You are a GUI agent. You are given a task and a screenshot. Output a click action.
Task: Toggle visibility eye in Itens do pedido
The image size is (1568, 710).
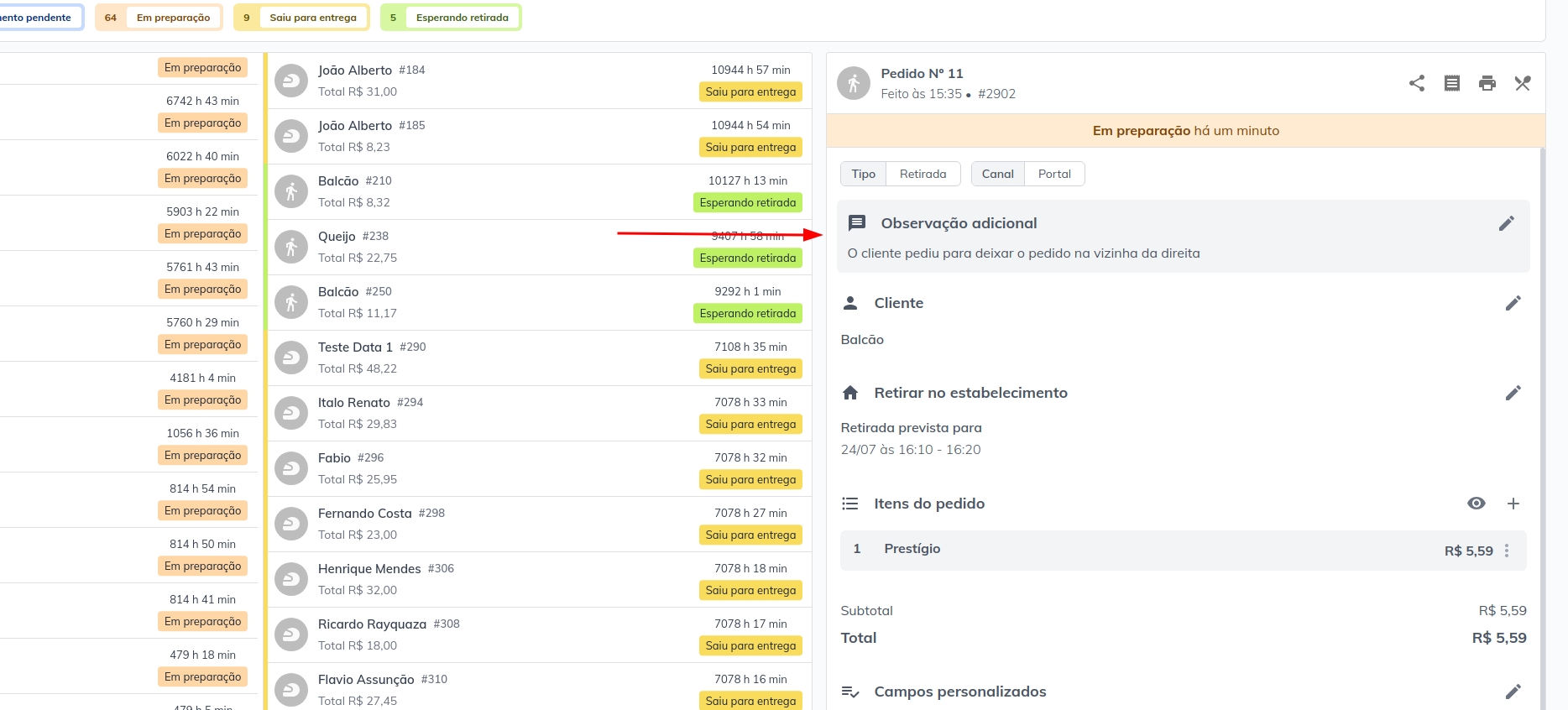[1477, 504]
